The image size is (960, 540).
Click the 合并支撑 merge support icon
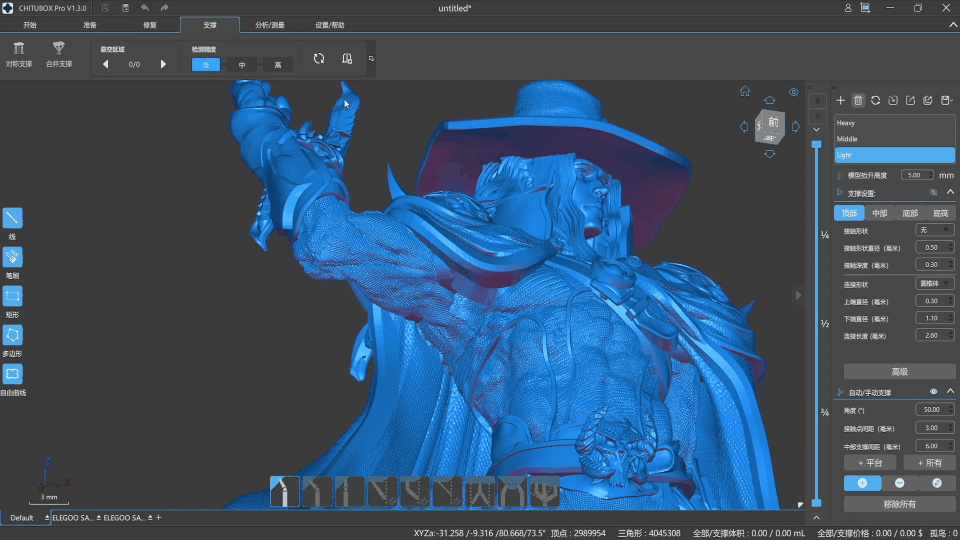click(59, 48)
